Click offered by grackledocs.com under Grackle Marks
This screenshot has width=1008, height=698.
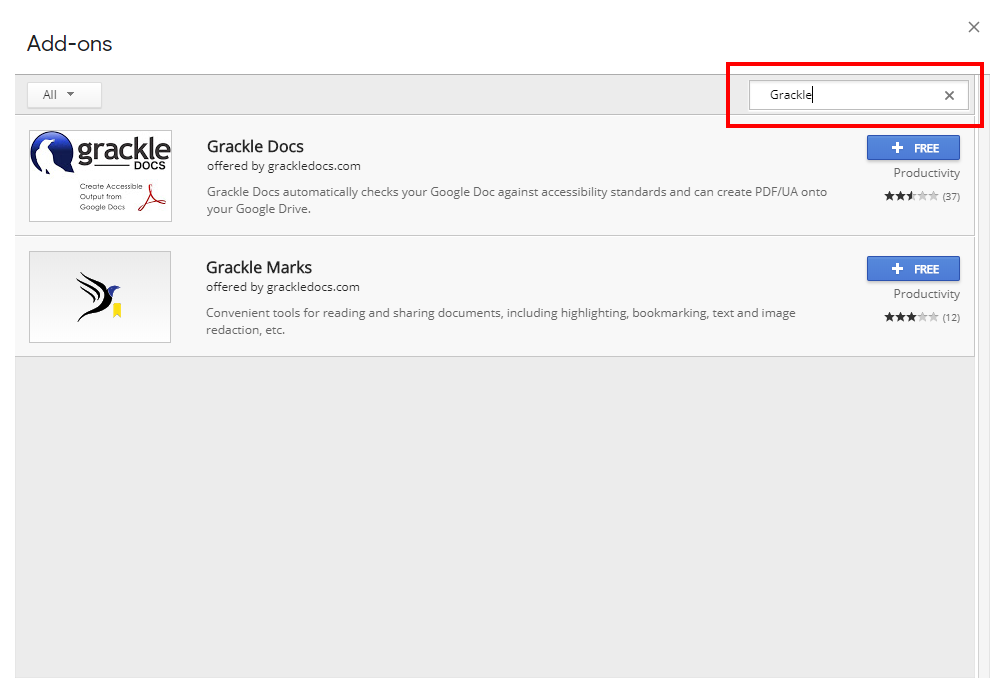click(283, 287)
